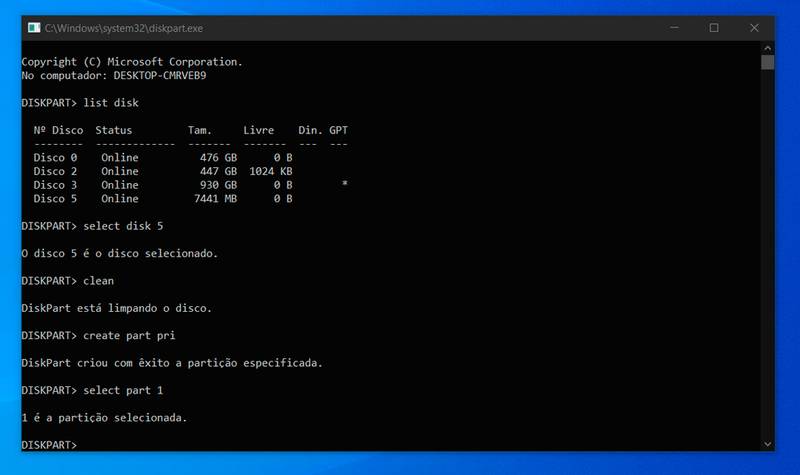Viewport: 800px width, 475px height.
Task: Click the 476 GB size value
Action: pyautogui.click(x=218, y=158)
